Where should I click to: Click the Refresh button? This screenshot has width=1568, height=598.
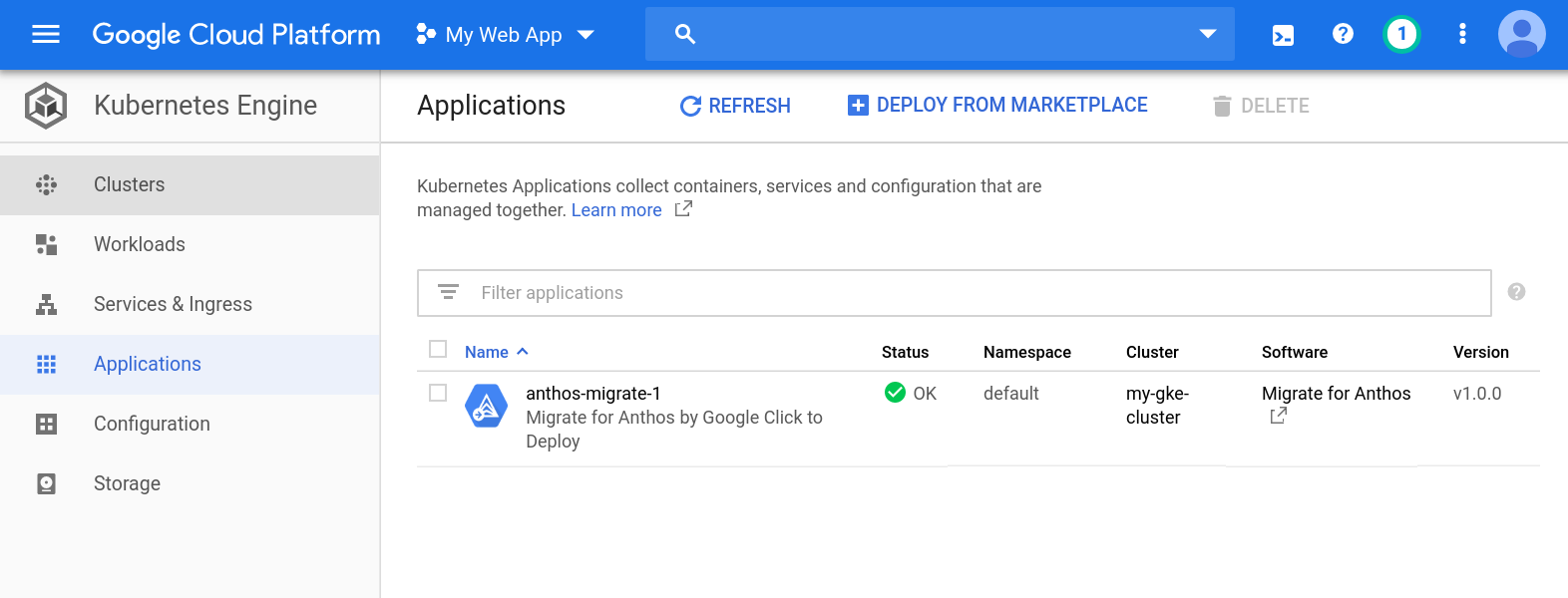click(735, 106)
